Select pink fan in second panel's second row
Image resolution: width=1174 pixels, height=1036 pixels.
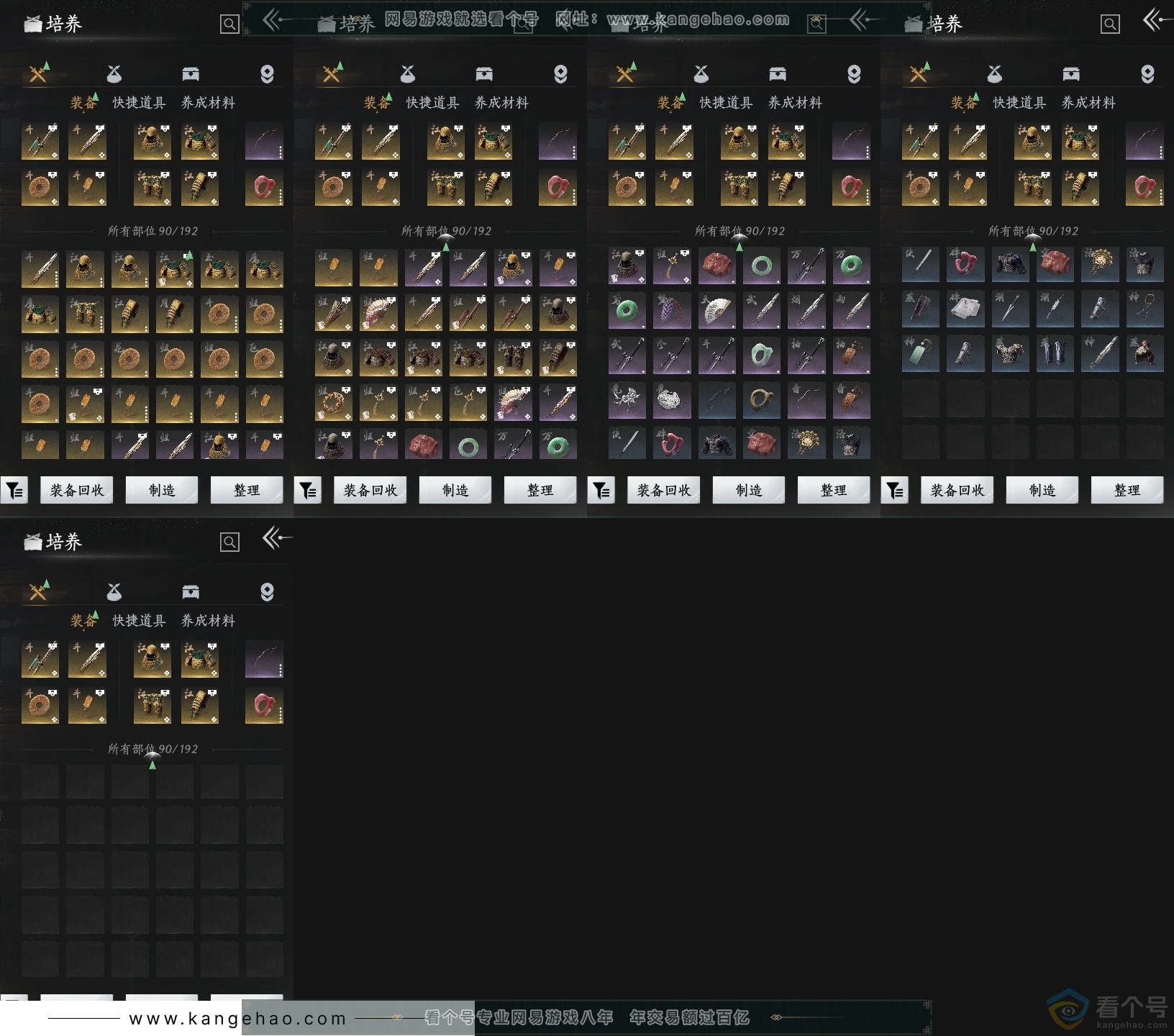[x=378, y=314]
